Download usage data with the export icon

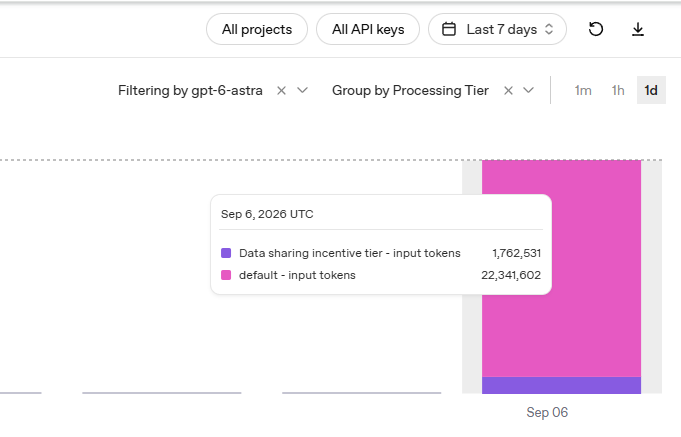pos(638,29)
